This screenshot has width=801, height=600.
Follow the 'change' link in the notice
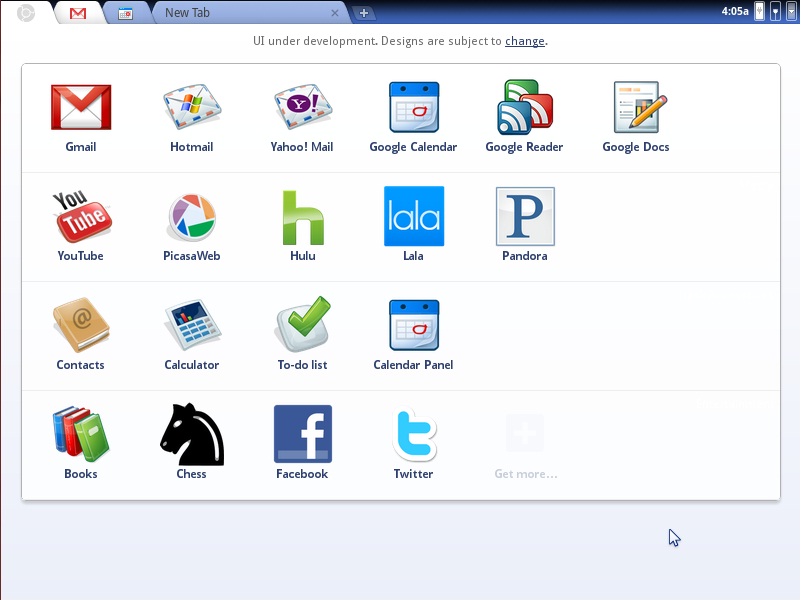click(x=525, y=41)
